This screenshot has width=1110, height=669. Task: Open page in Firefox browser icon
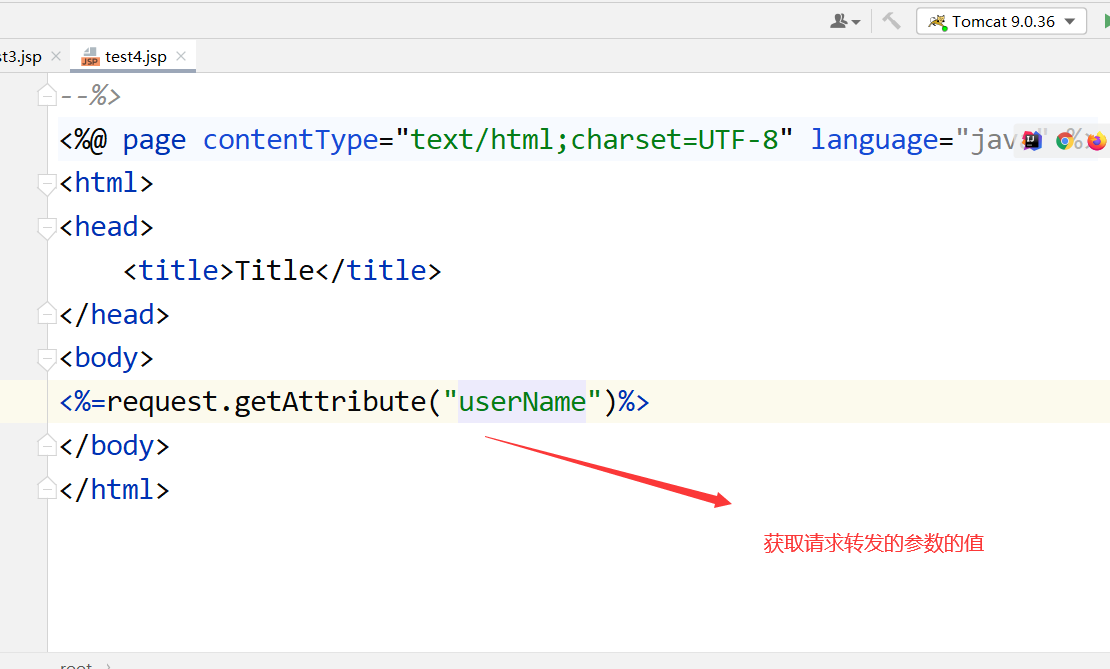pyautogui.click(x=1097, y=141)
